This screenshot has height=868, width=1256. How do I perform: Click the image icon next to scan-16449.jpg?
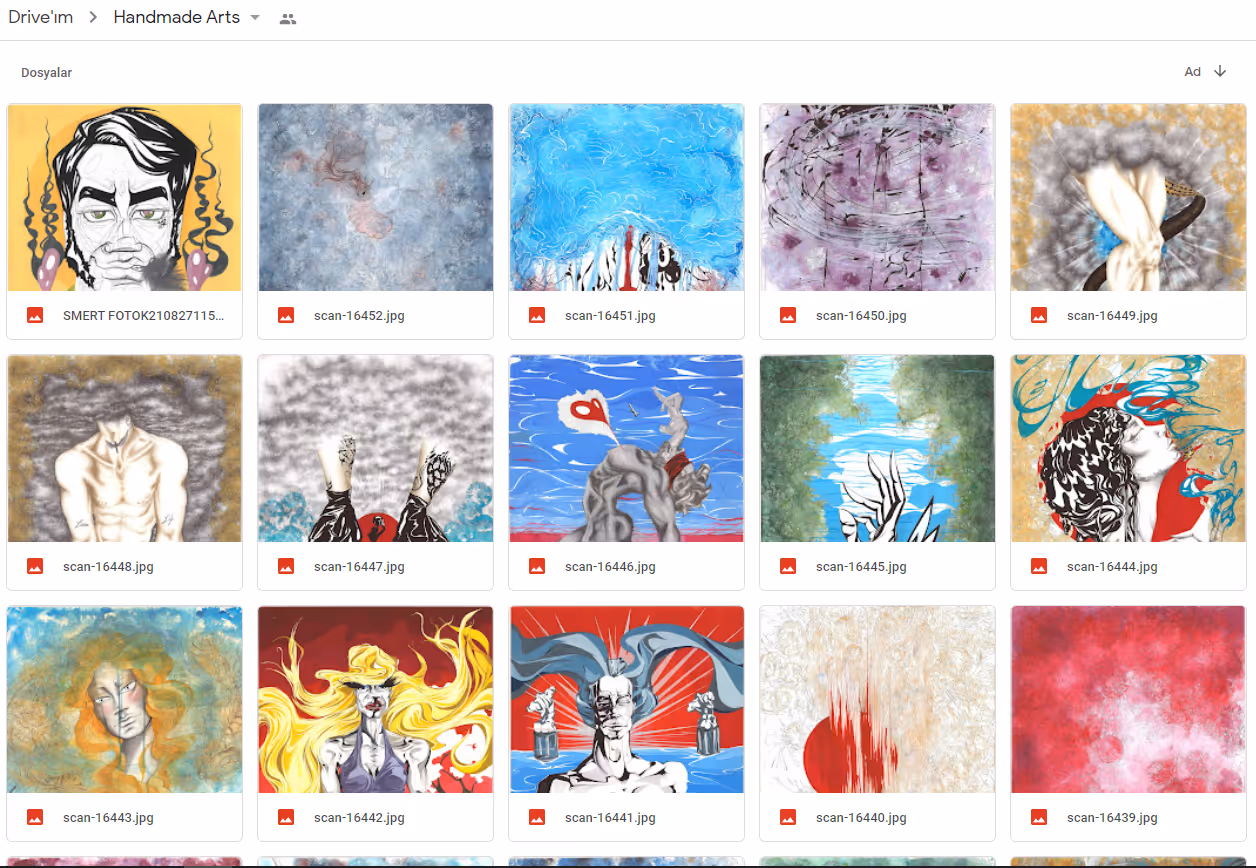1039,315
